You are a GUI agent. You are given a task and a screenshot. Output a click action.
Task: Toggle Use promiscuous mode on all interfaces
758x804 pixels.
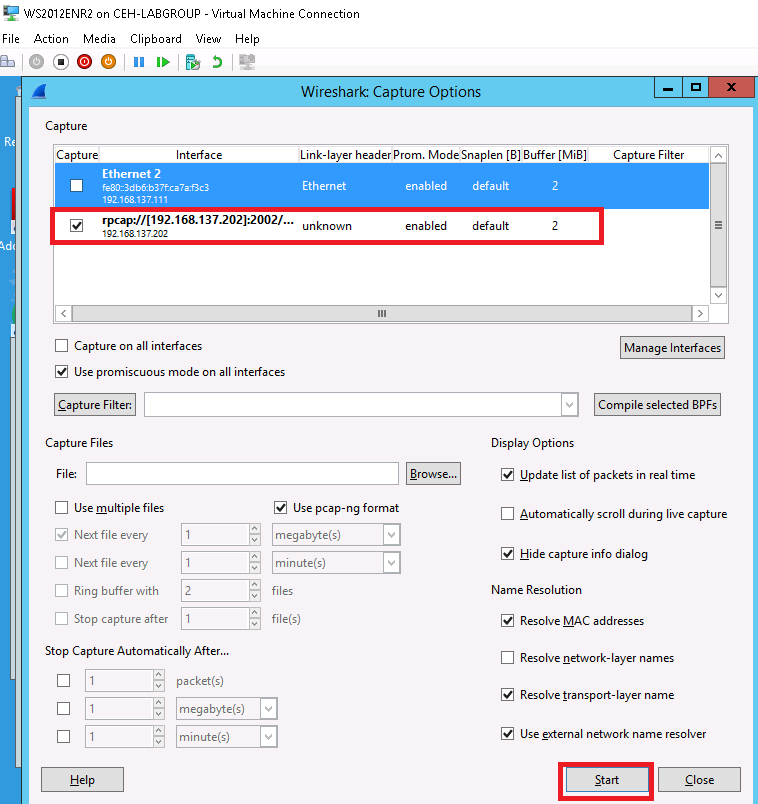tap(62, 372)
